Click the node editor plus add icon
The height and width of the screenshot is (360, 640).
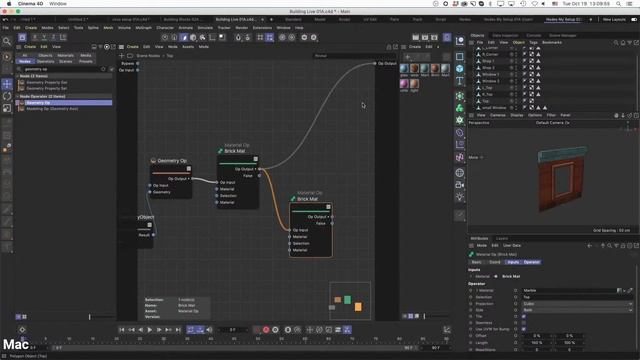pos(121,56)
